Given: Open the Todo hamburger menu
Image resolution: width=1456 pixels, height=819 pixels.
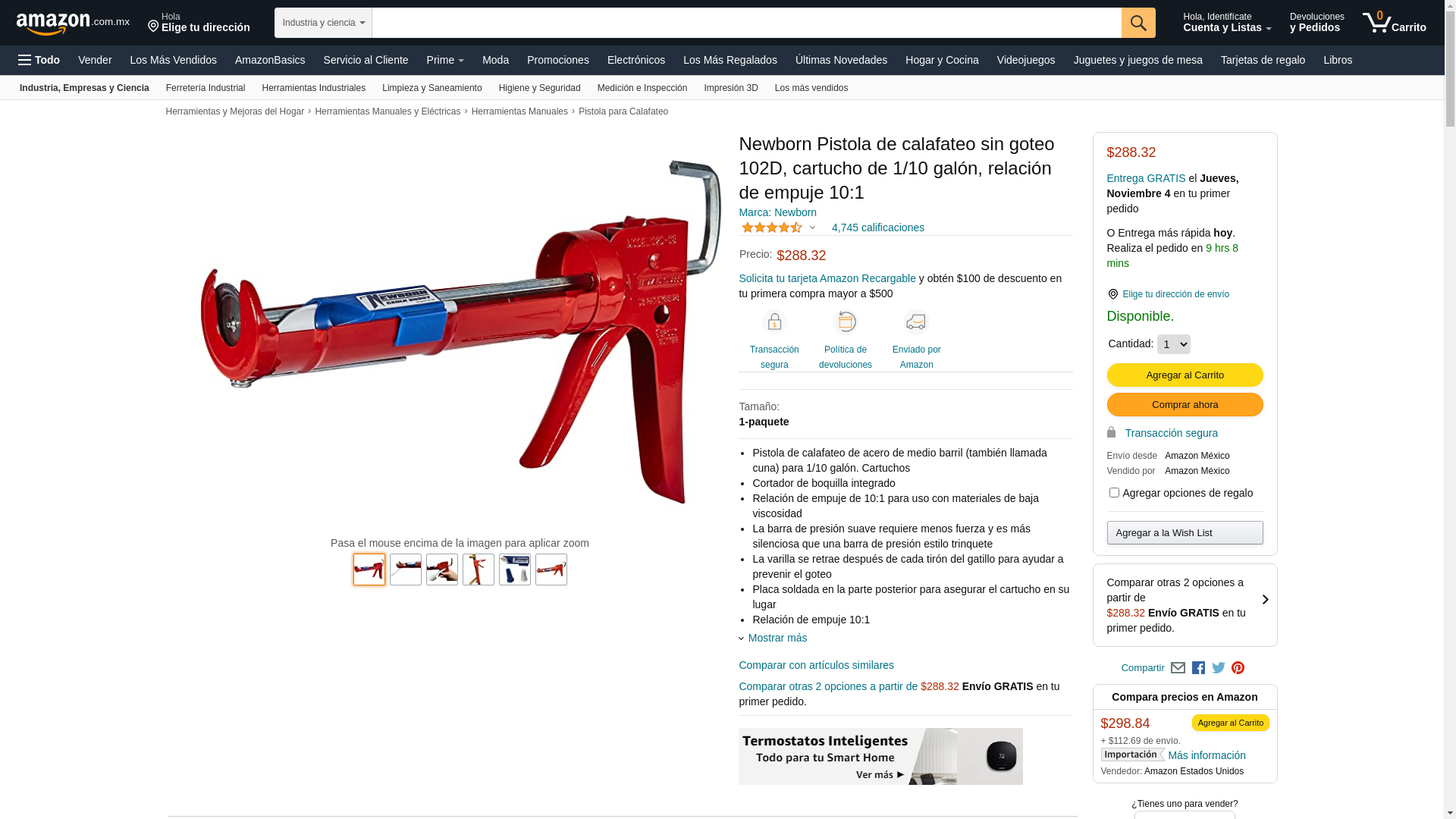Looking at the screenshot, I should (39, 60).
